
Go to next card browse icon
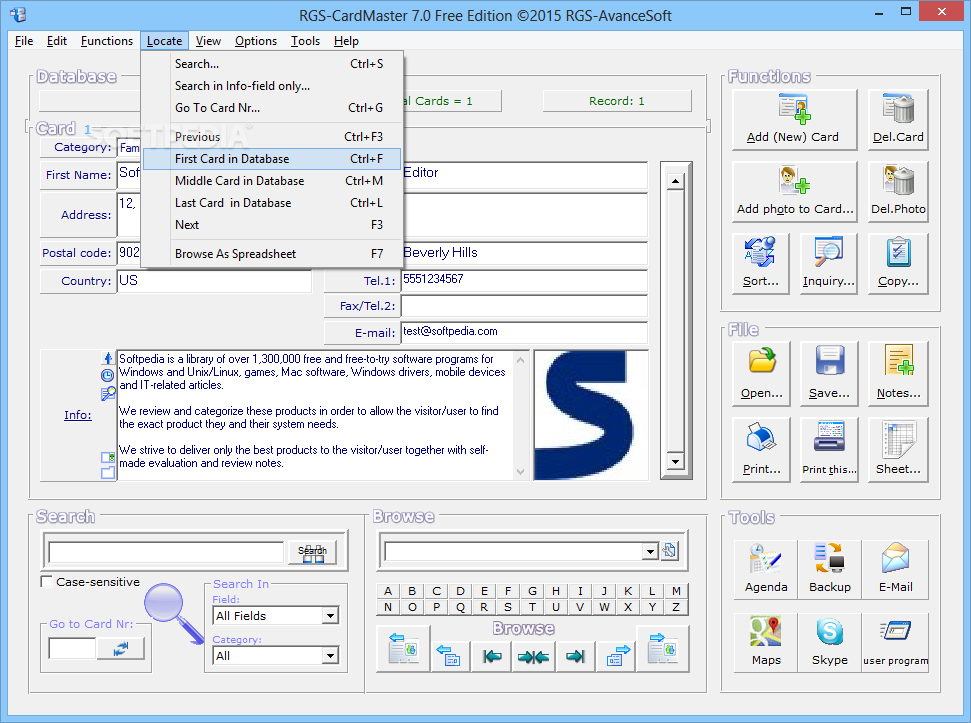pyautogui.click(x=617, y=657)
